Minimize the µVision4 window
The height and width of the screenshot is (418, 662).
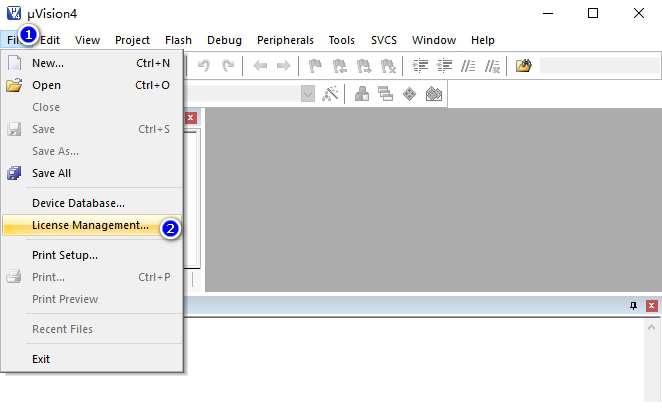coord(548,13)
